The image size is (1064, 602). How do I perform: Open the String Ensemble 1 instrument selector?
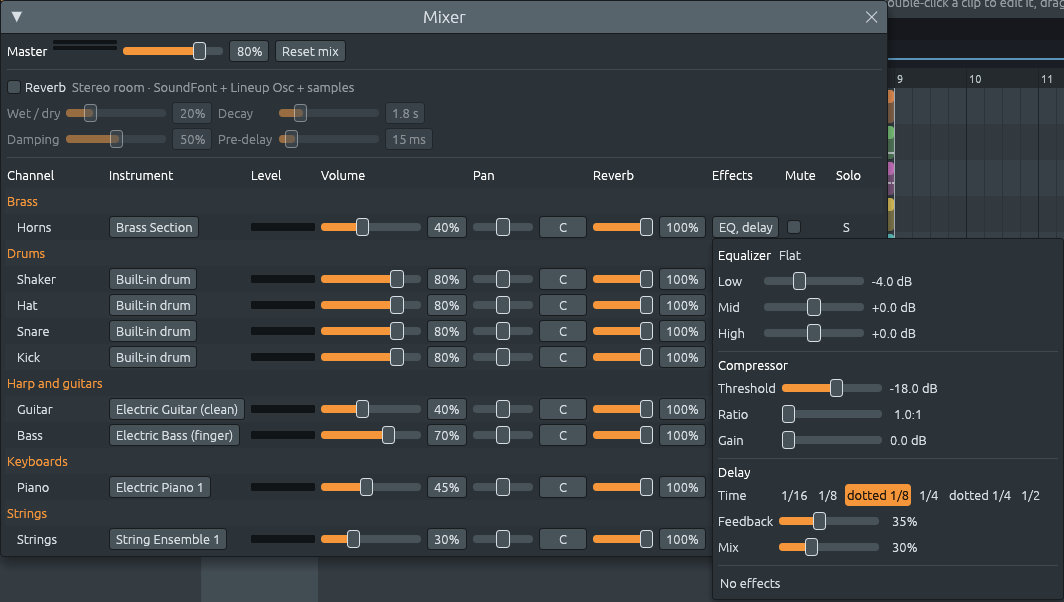tap(168, 540)
